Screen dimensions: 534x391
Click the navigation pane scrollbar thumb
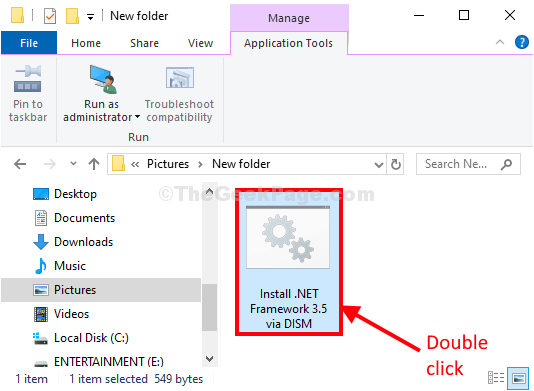tap(209, 307)
